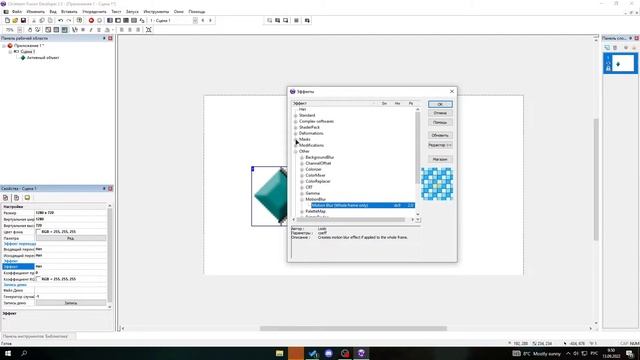Screen dimensions: 640x360
Task: Click Отмена to cancel effects dialog
Action: pos(440,113)
